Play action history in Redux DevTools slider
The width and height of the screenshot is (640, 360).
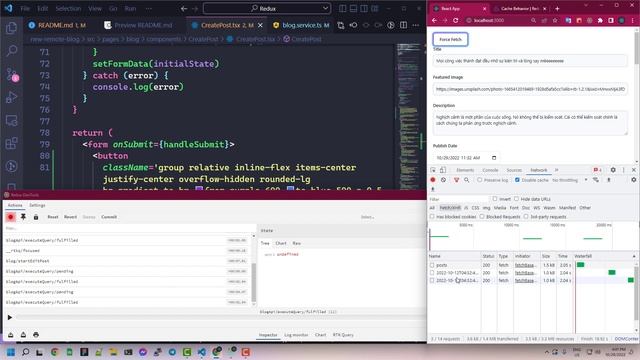coord(10,317)
